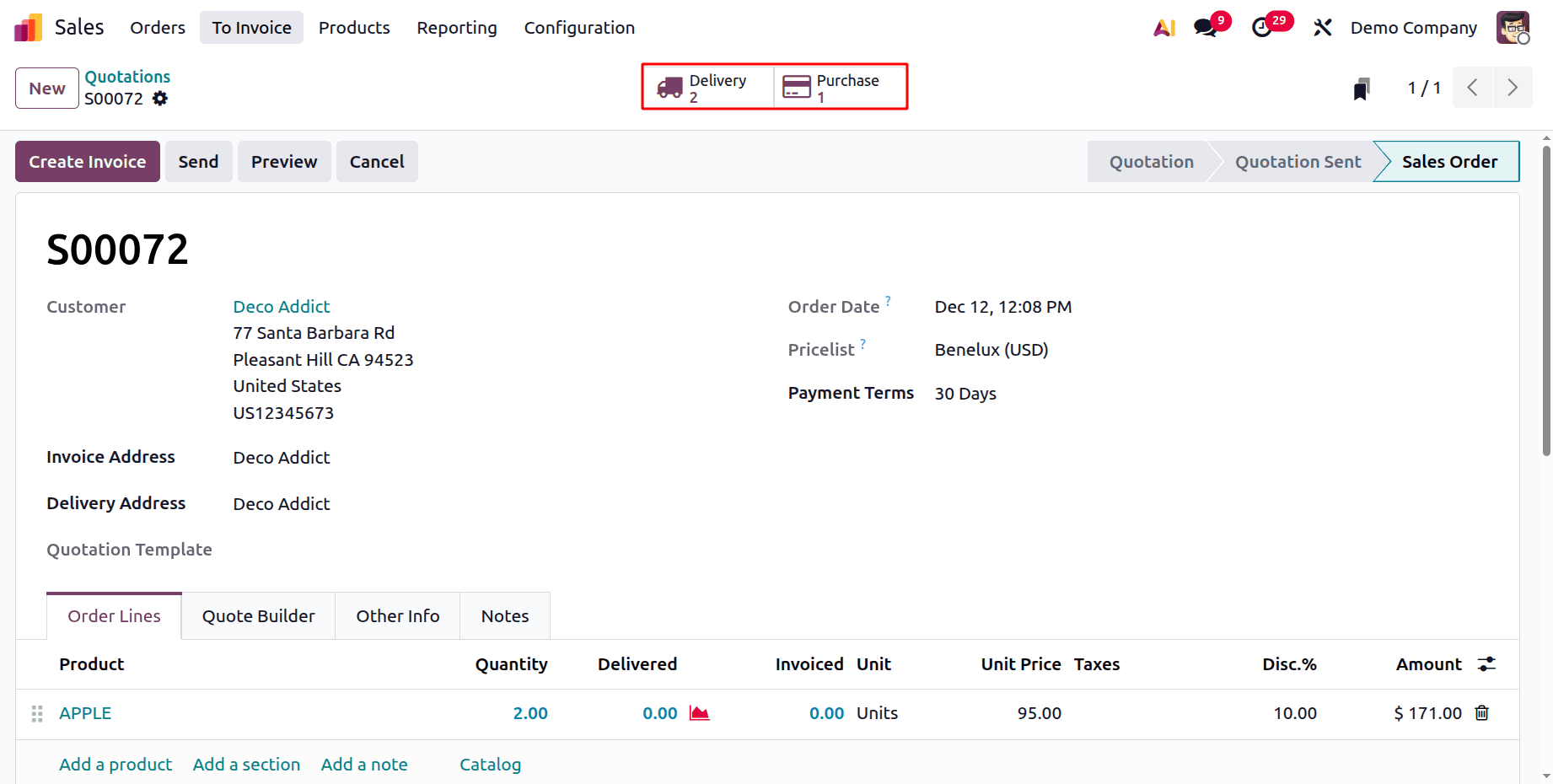Open the Configuration menu

point(579,28)
